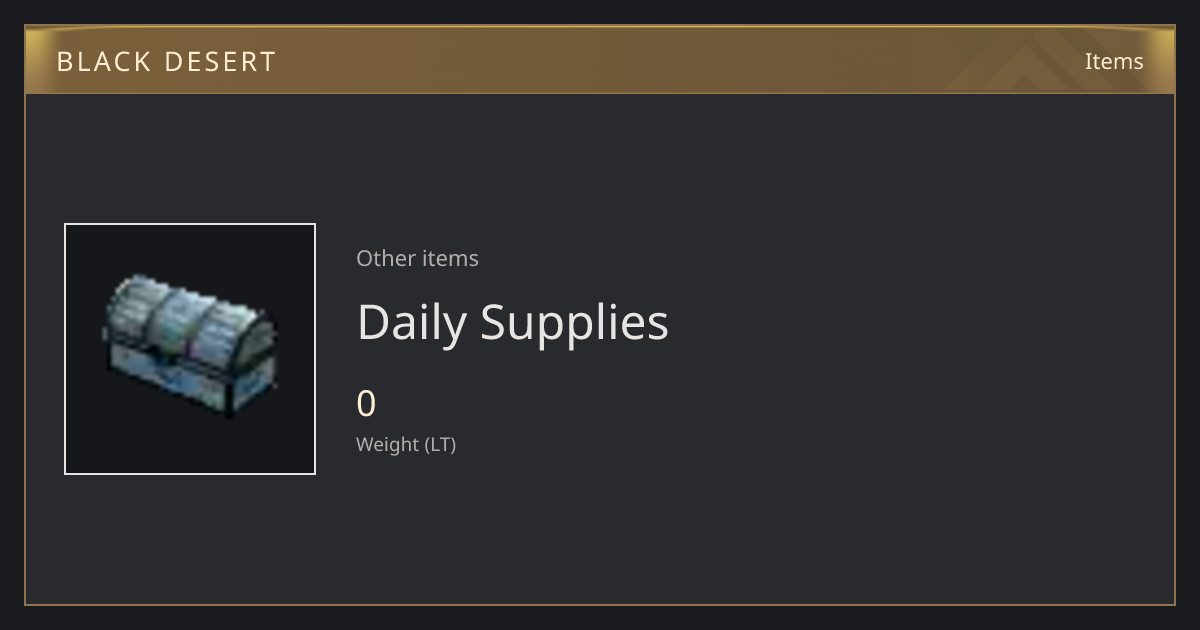Screen dimensions: 1200x630
Task: Click the Weight (LT) label
Action: click(x=406, y=444)
